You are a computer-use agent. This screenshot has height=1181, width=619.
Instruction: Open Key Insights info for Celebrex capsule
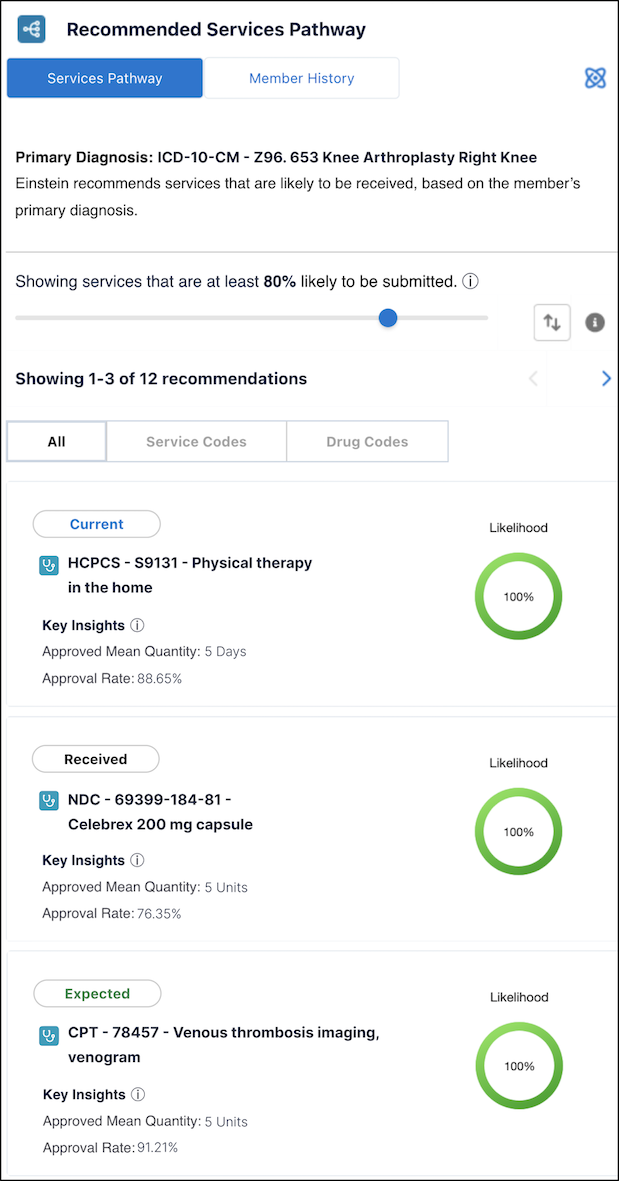tap(138, 860)
